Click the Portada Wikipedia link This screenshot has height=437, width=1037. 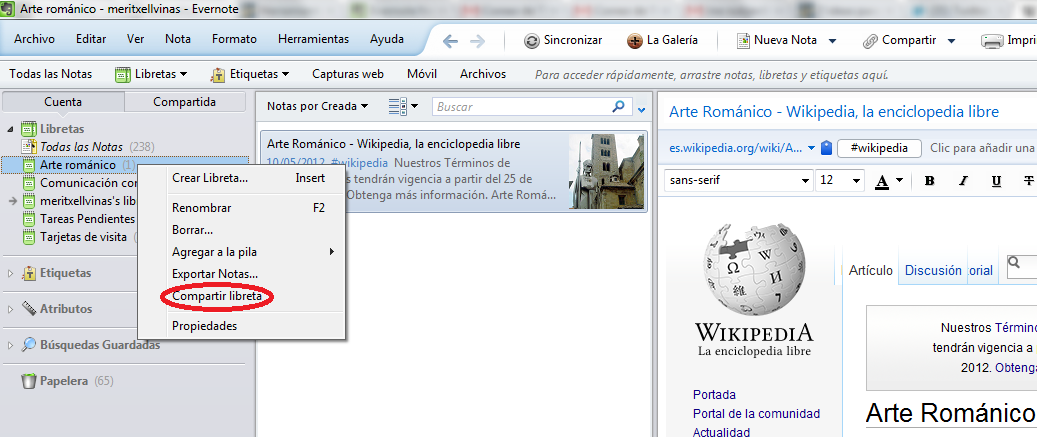[714, 395]
